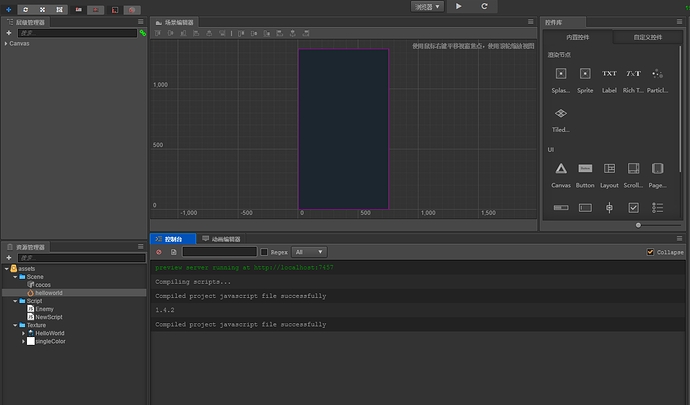Enable the Regex checkbox
The width and height of the screenshot is (690, 405).
[x=265, y=252]
